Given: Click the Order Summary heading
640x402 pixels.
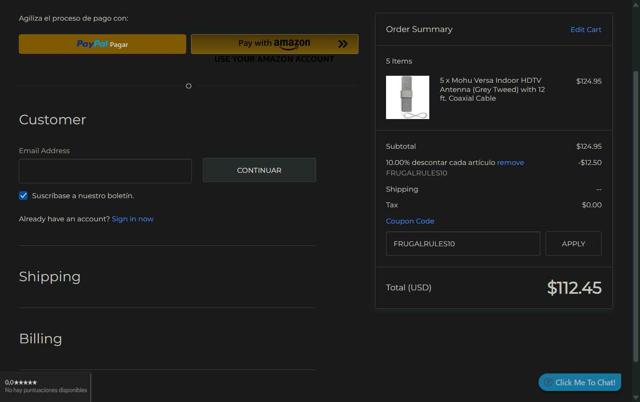Looking at the screenshot, I should [419, 29].
